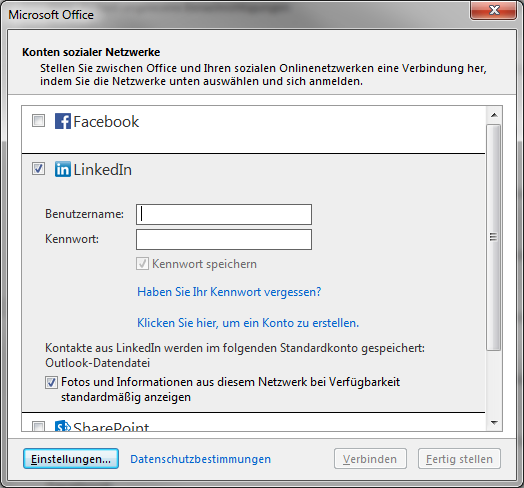Image resolution: width=524 pixels, height=488 pixels.
Task: Open the Datenschutzbestimmungen link
Action: (201, 459)
